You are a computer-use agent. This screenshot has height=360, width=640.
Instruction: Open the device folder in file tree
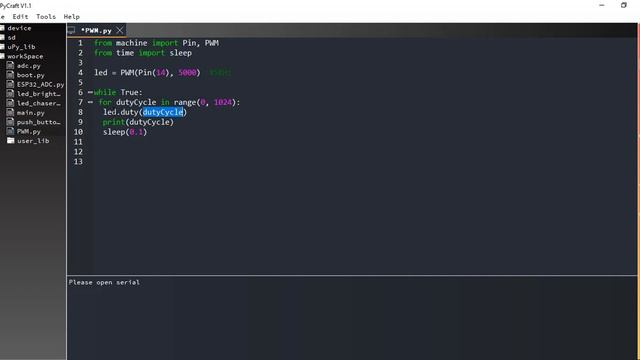pos(19,28)
